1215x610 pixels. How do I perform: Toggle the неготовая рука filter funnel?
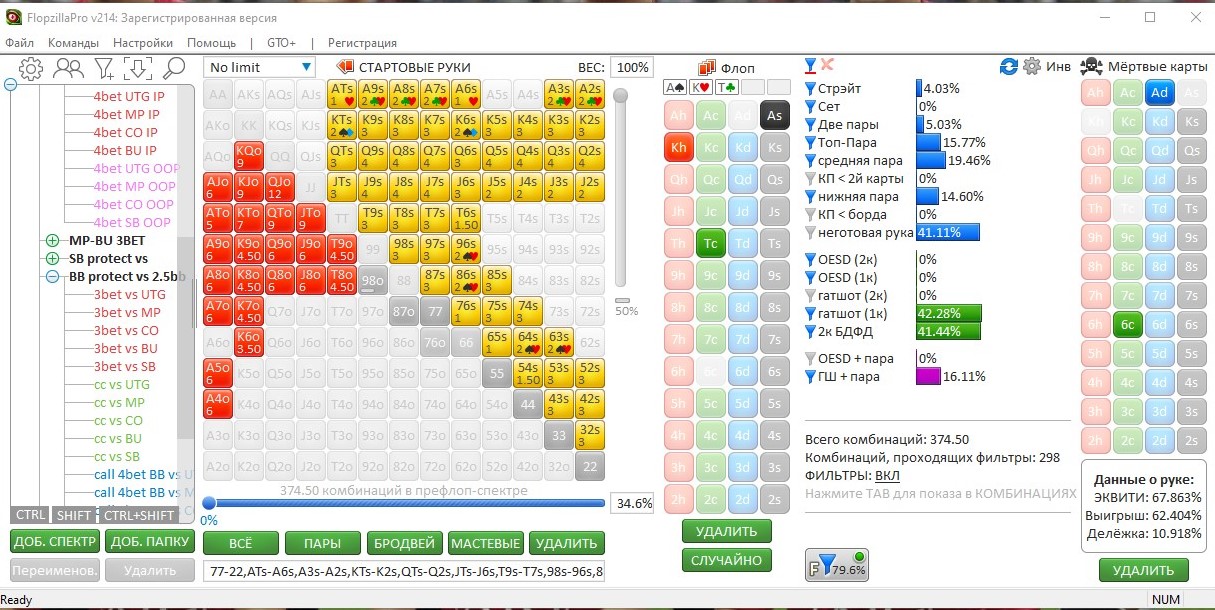pyautogui.click(x=811, y=233)
